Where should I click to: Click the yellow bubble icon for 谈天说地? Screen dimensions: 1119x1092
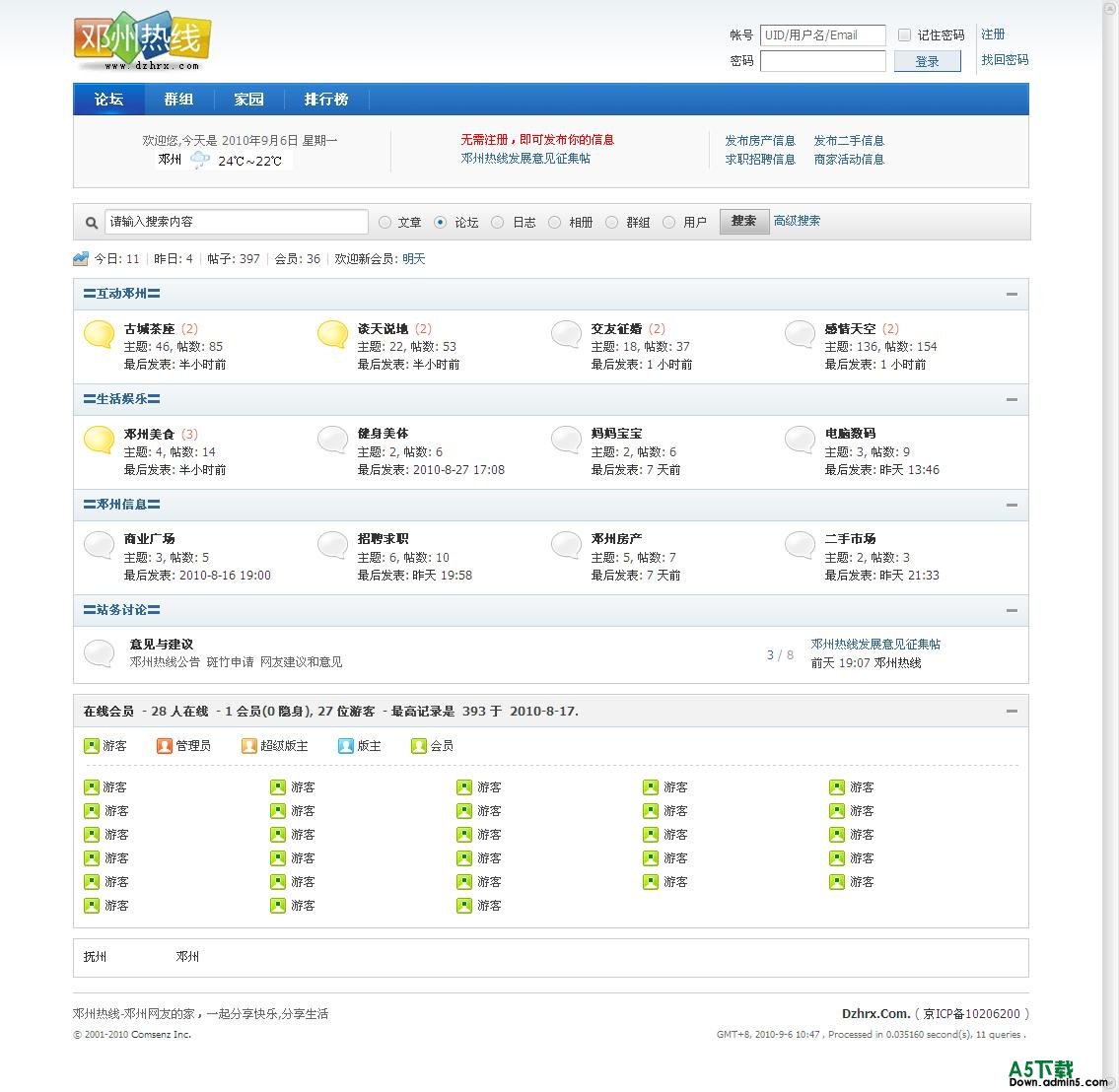332,335
